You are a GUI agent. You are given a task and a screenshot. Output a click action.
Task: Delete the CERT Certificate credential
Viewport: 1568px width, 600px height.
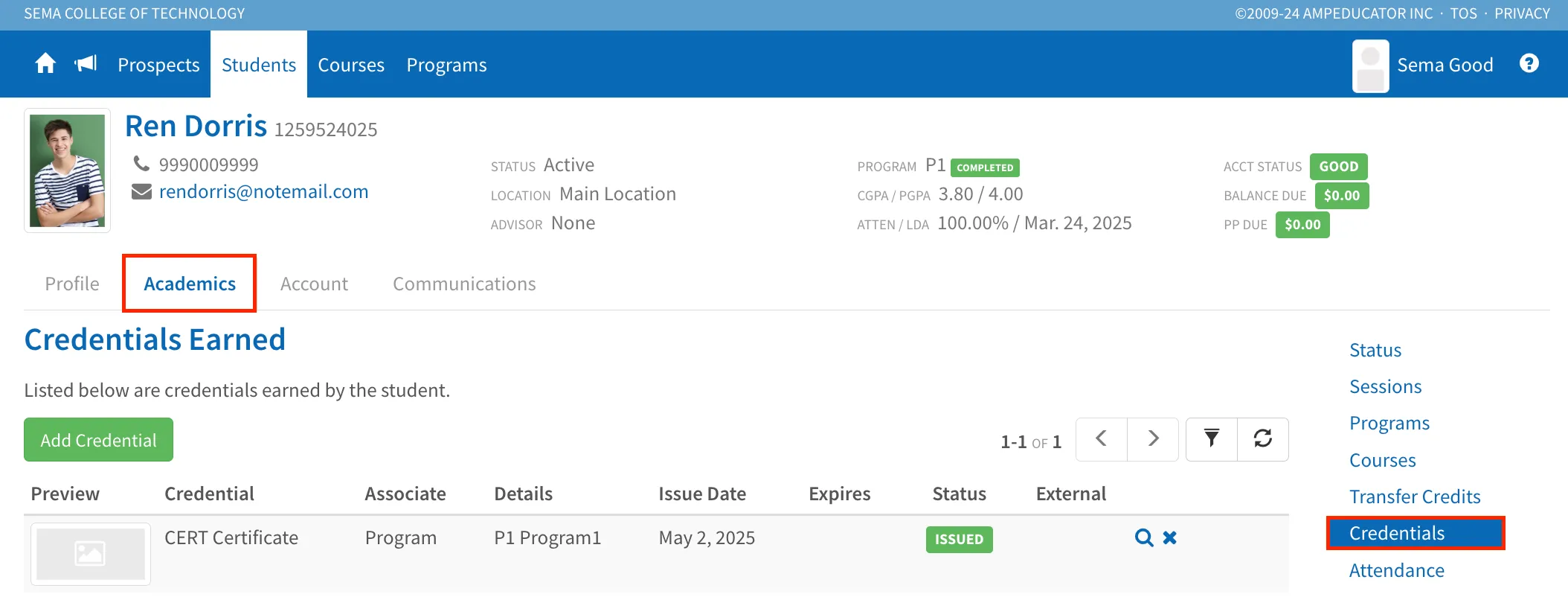pyautogui.click(x=1170, y=537)
